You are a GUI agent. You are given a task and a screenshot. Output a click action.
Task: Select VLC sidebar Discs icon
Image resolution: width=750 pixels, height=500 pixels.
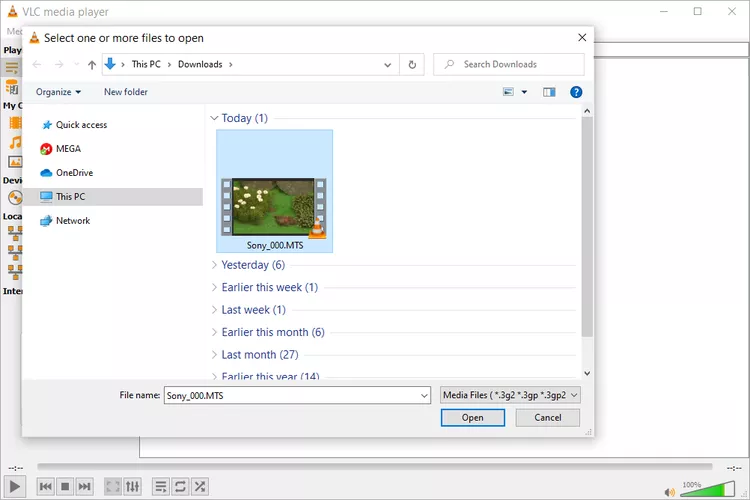coord(15,198)
